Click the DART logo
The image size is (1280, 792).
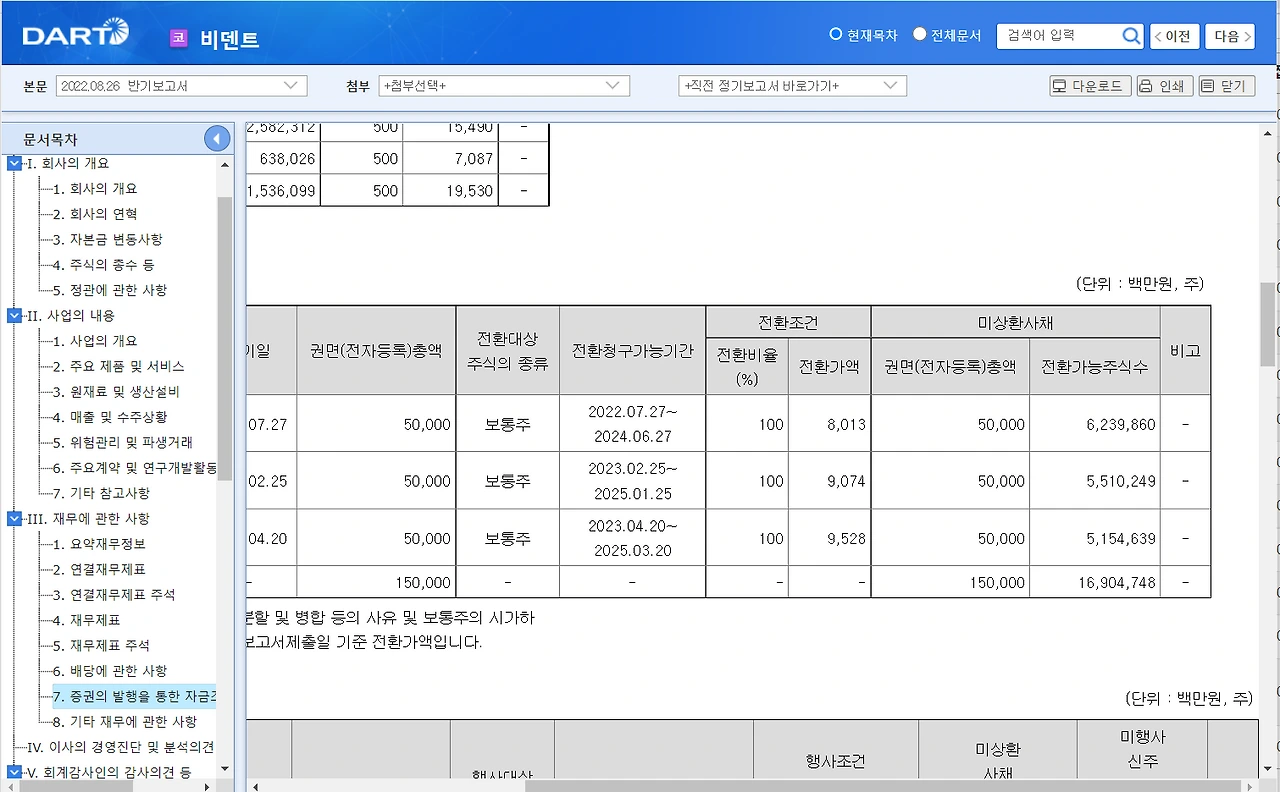[x=76, y=34]
